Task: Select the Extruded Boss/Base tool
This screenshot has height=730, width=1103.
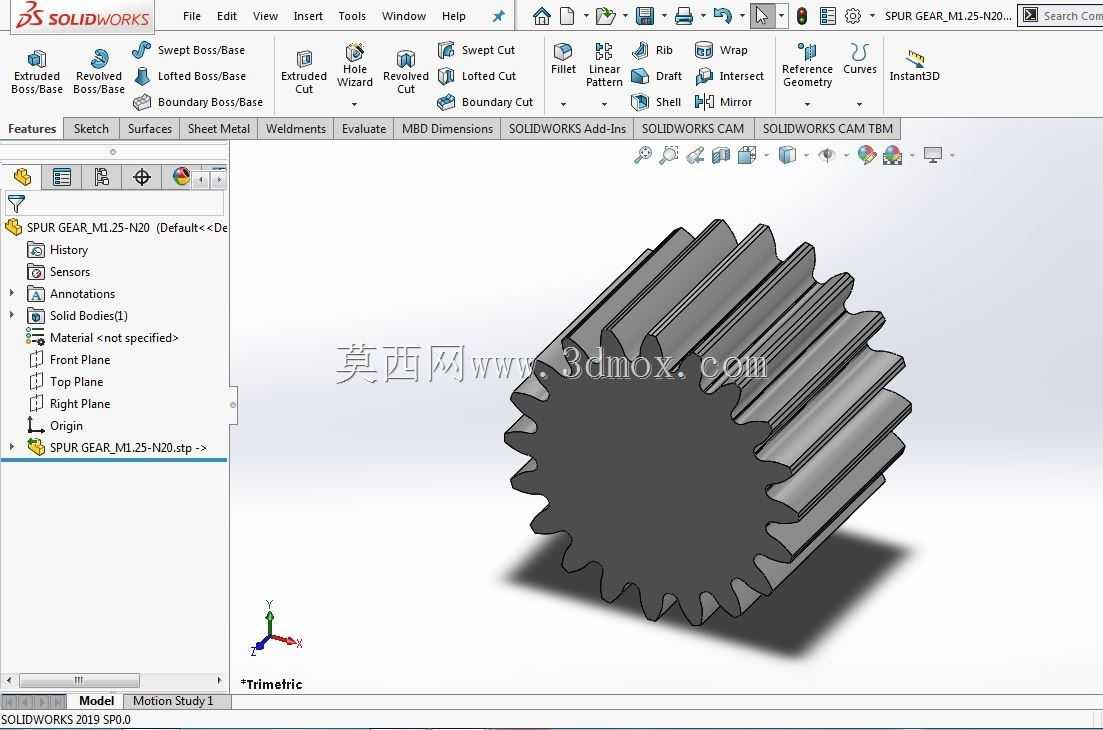Action: 37,72
